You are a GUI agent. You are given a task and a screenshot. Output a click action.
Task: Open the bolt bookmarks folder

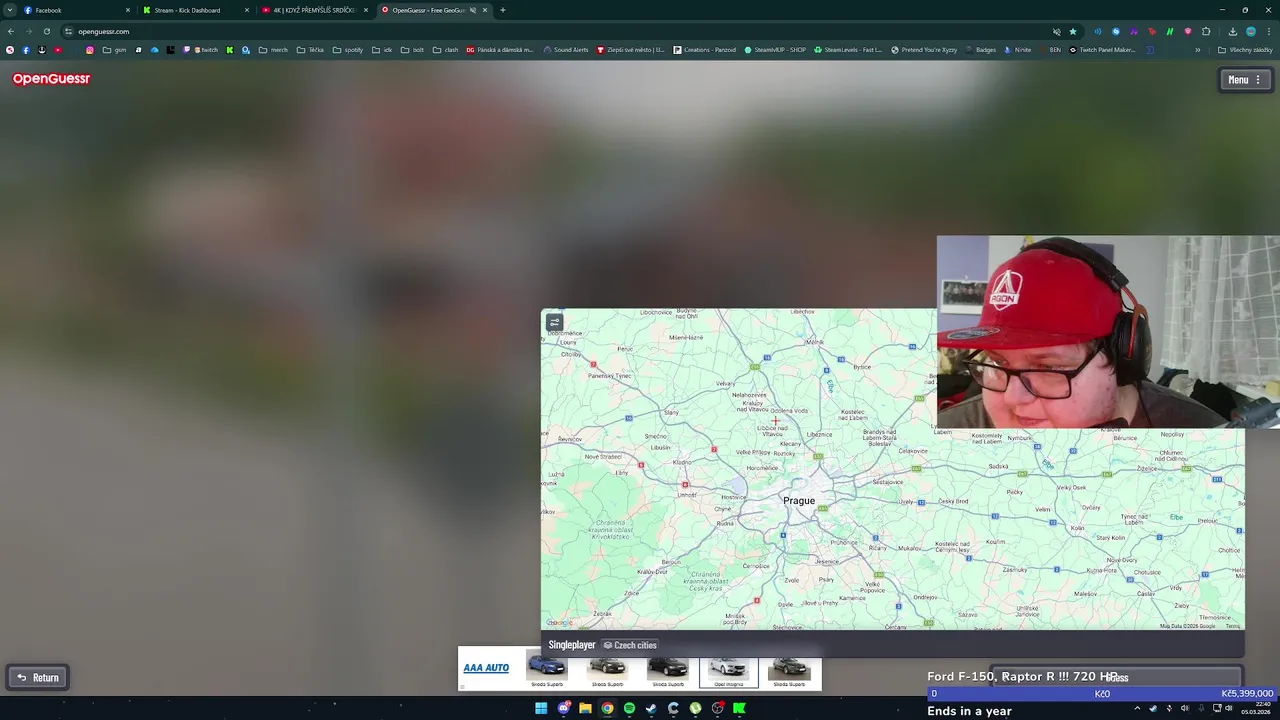(x=412, y=50)
